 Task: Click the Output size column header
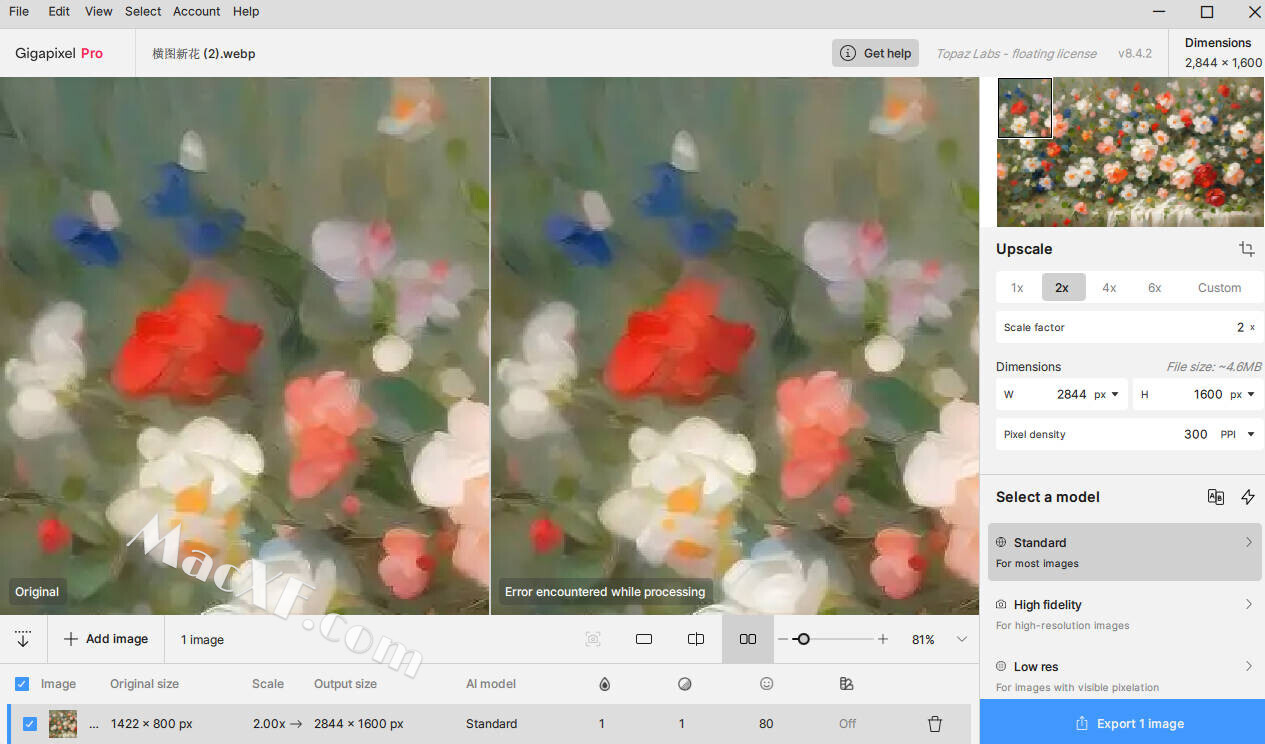coord(346,684)
